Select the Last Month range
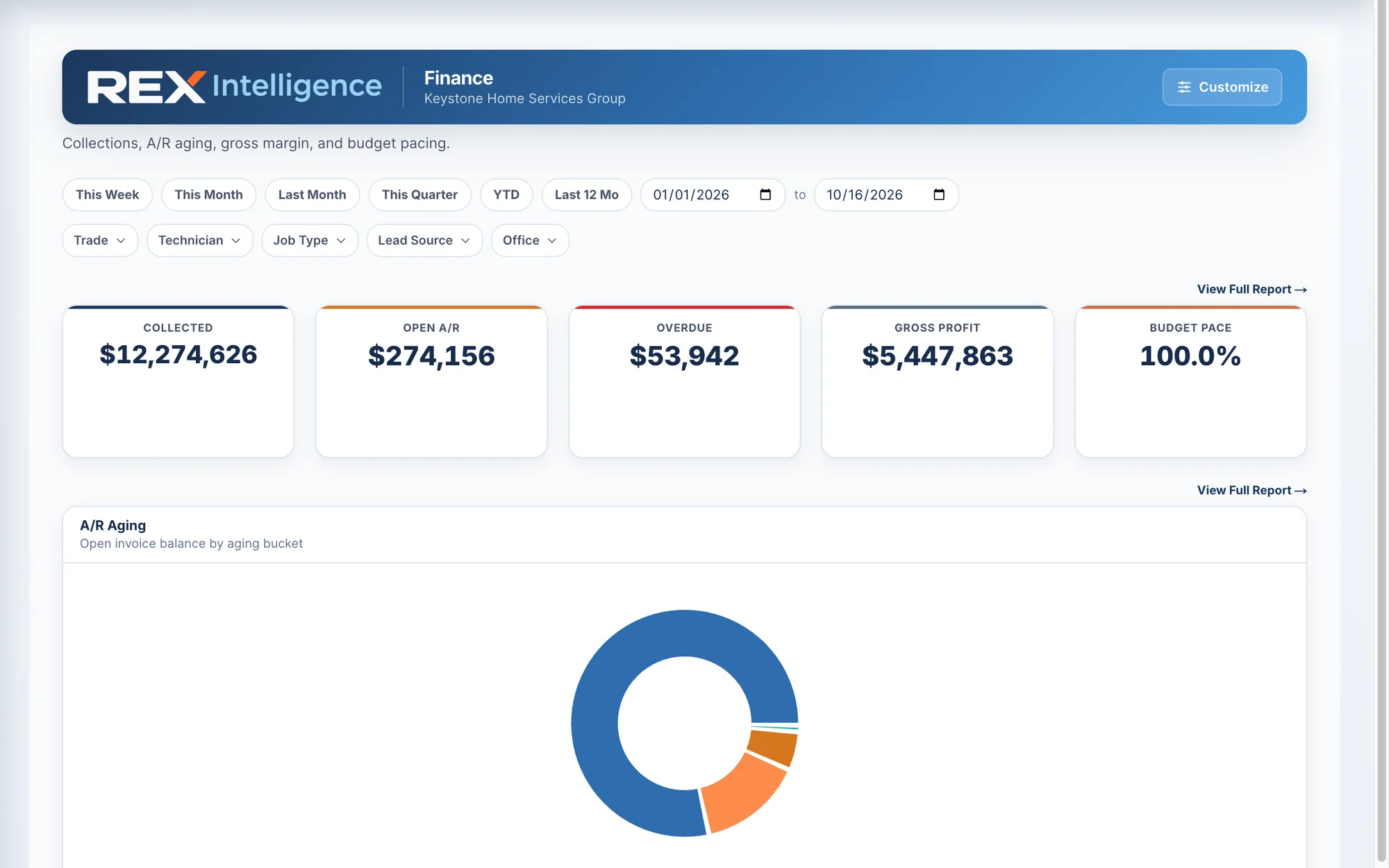 tap(312, 194)
